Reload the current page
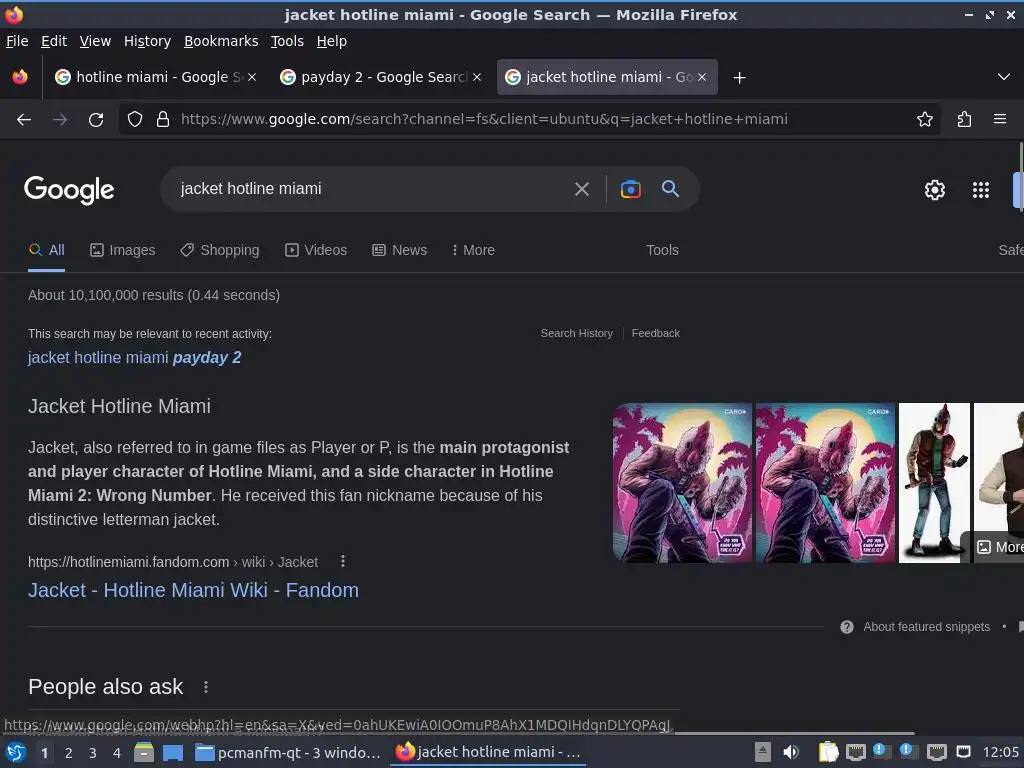Image resolution: width=1024 pixels, height=768 pixels. pyautogui.click(x=96, y=120)
